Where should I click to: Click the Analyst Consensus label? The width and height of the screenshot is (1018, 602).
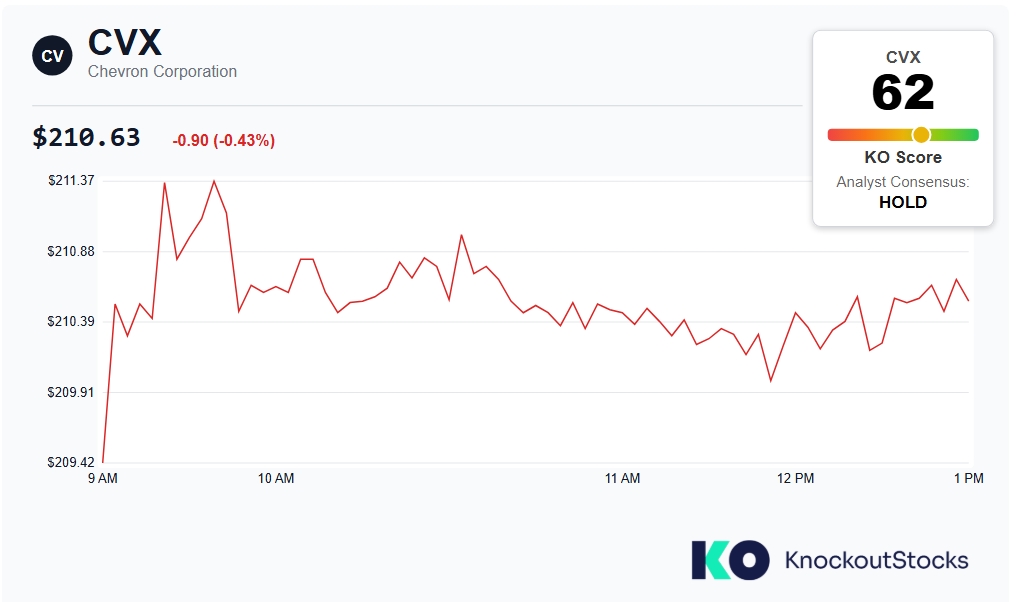click(902, 182)
